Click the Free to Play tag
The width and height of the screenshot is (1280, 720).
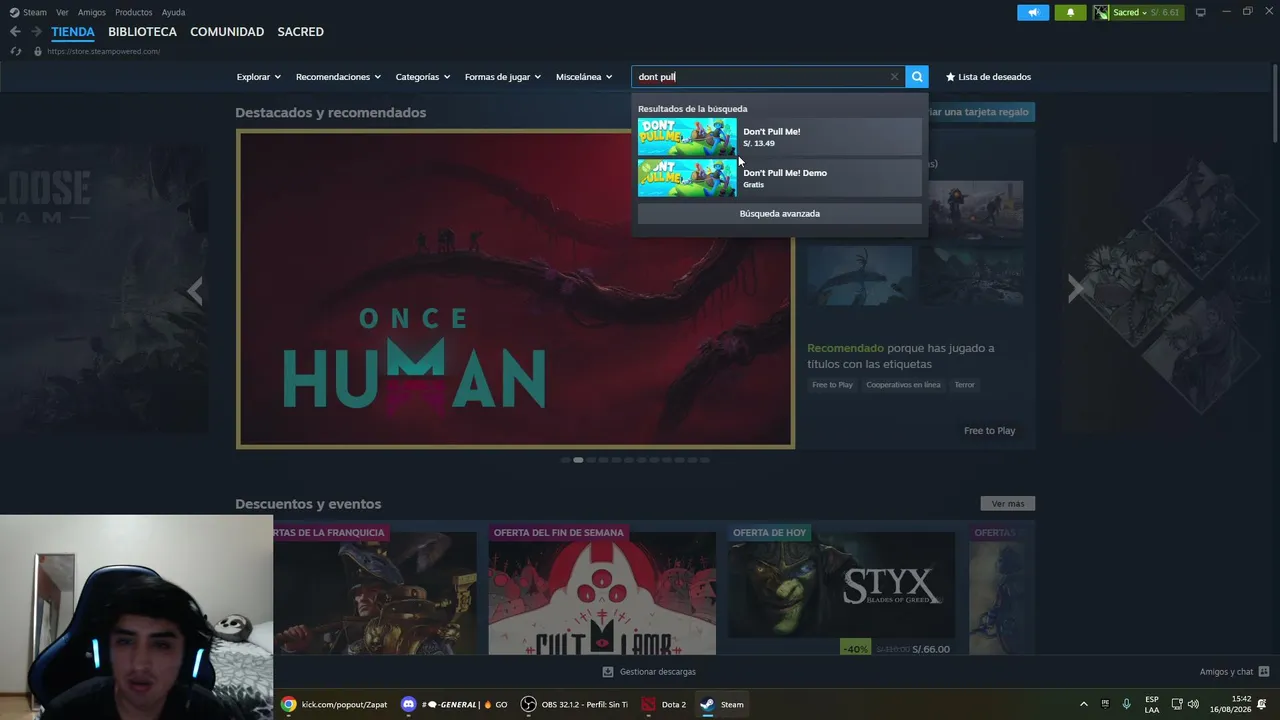pyautogui.click(x=832, y=385)
